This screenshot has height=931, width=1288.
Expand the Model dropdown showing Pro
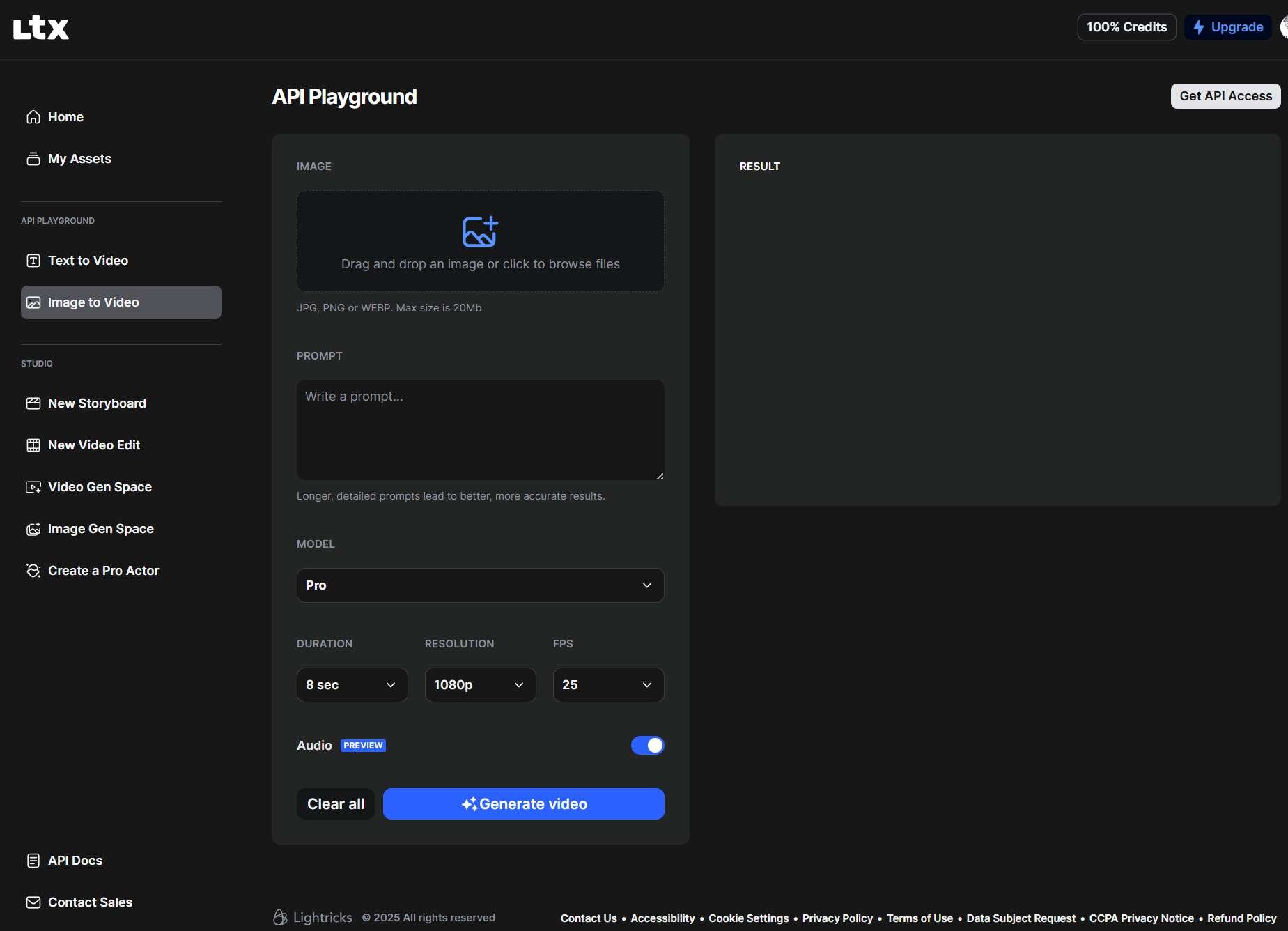click(x=480, y=585)
